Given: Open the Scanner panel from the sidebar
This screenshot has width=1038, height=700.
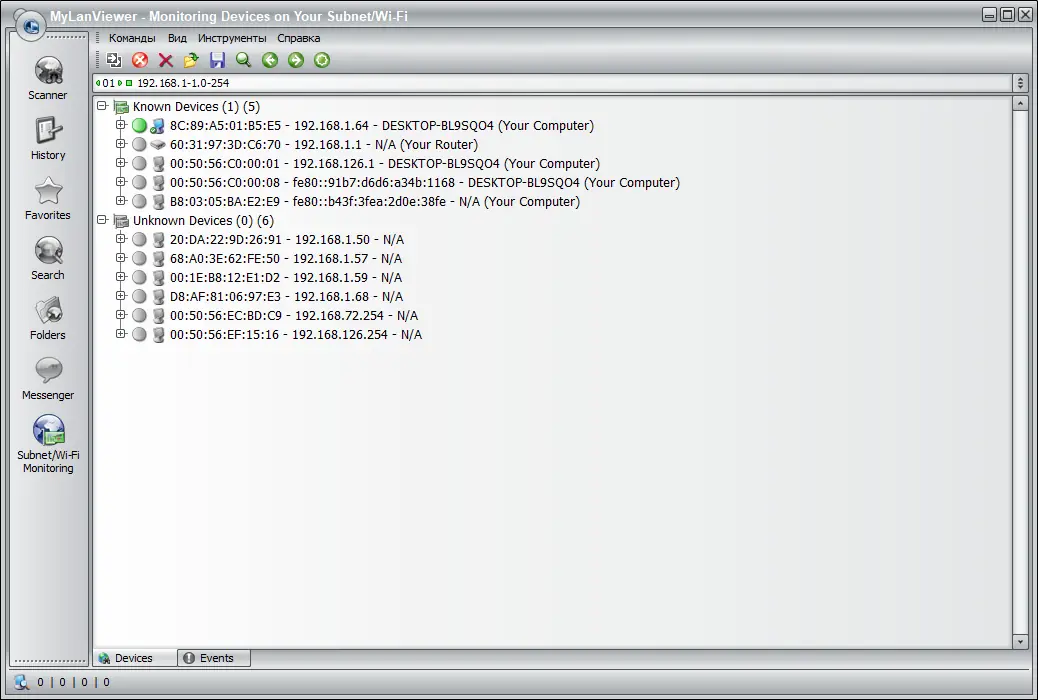Looking at the screenshot, I should pos(48,77).
